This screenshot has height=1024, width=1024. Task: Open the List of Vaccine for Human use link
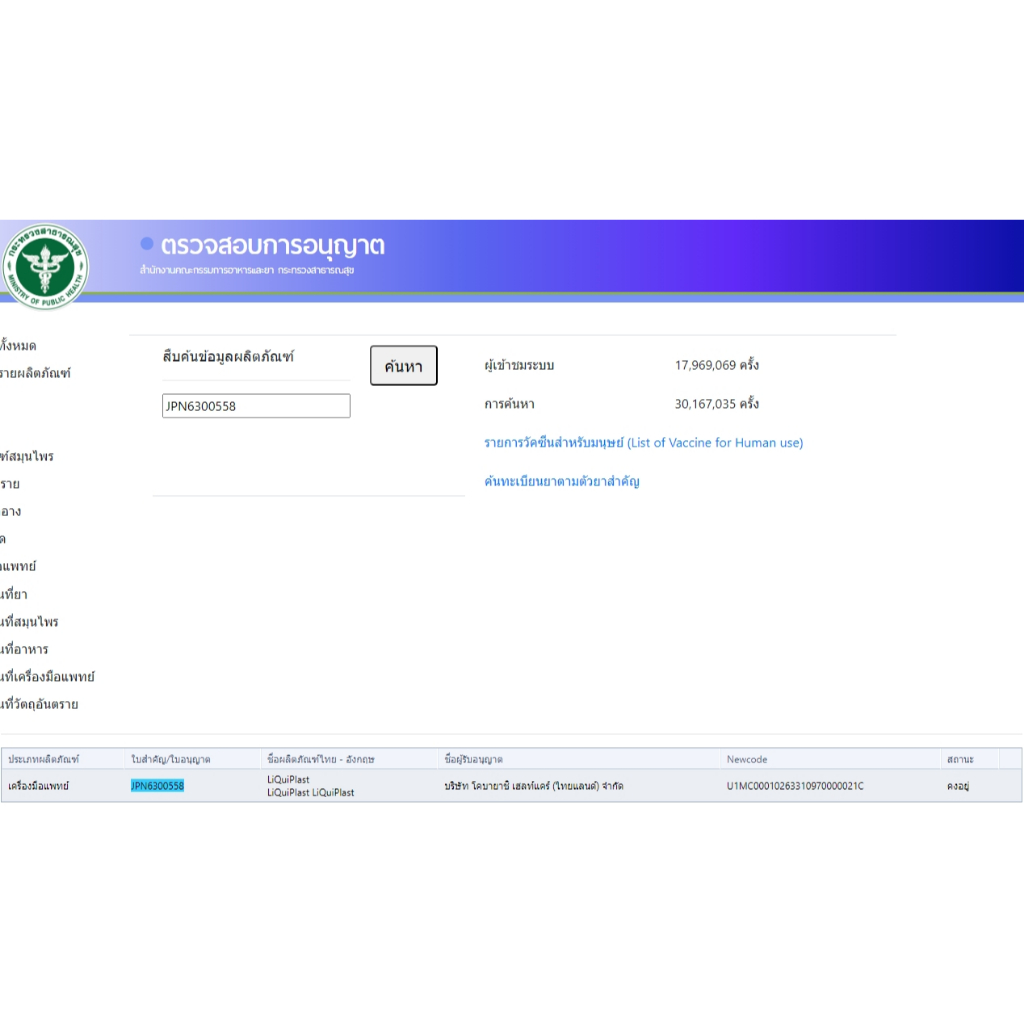click(x=643, y=442)
